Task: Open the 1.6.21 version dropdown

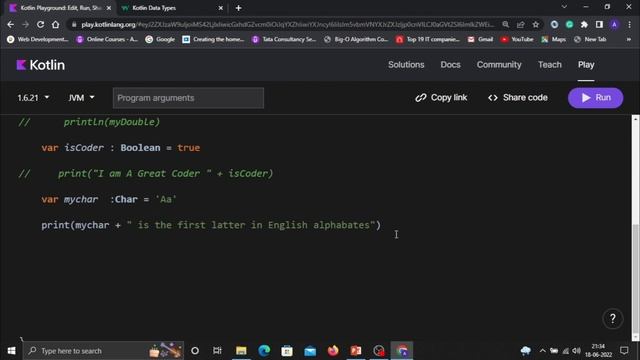Action: point(33,98)
